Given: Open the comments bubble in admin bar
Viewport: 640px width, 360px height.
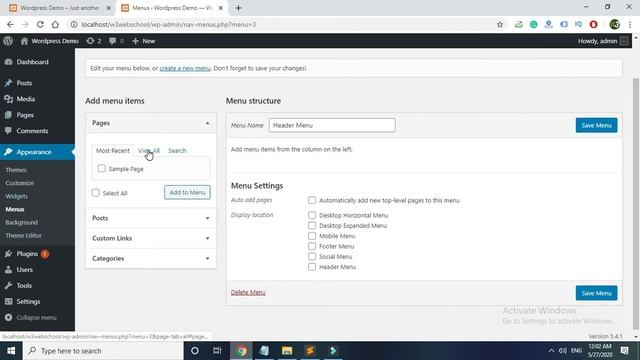Looking at the screenshot, I should pos(116,41).
